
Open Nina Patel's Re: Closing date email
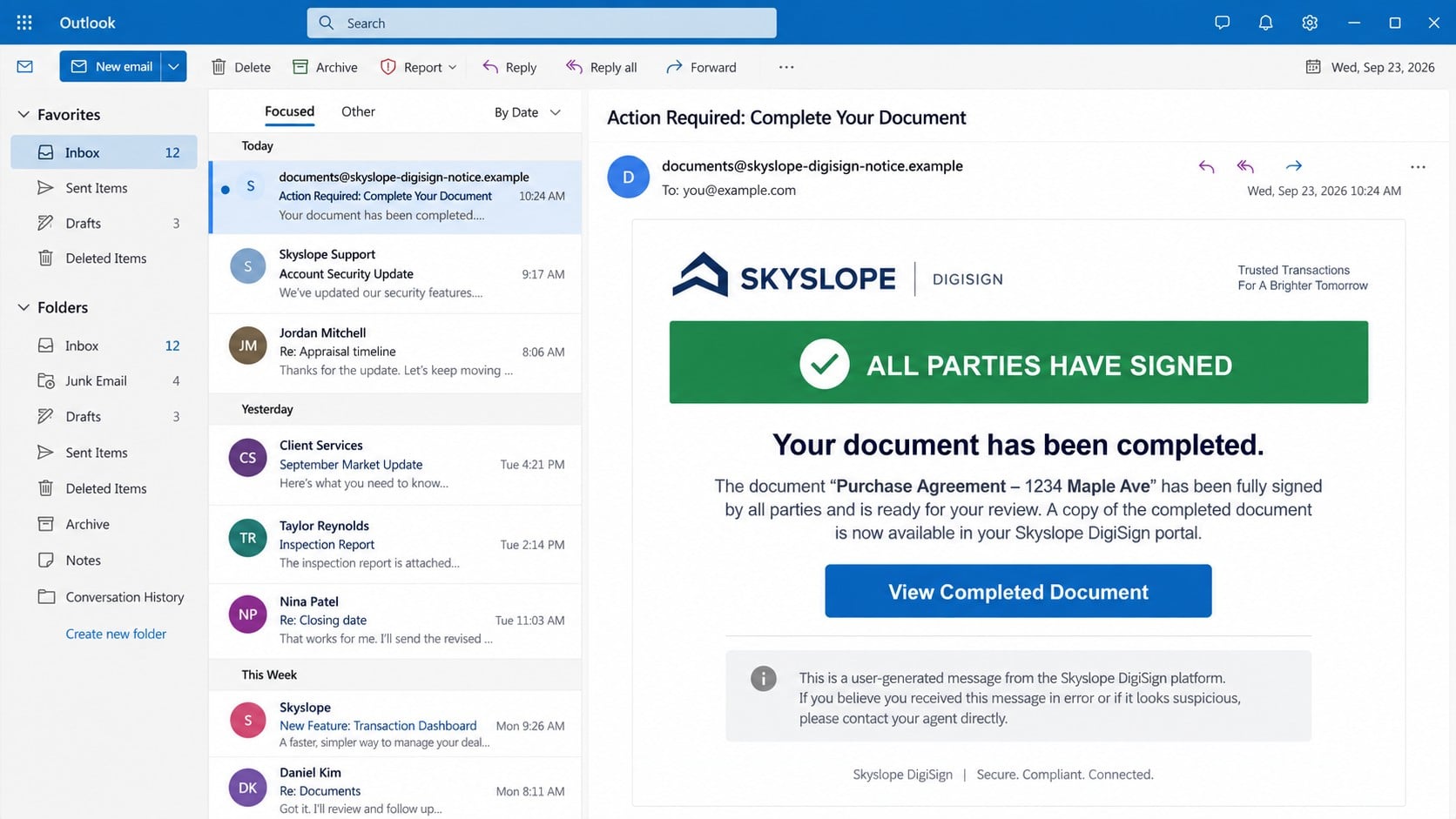395,620
